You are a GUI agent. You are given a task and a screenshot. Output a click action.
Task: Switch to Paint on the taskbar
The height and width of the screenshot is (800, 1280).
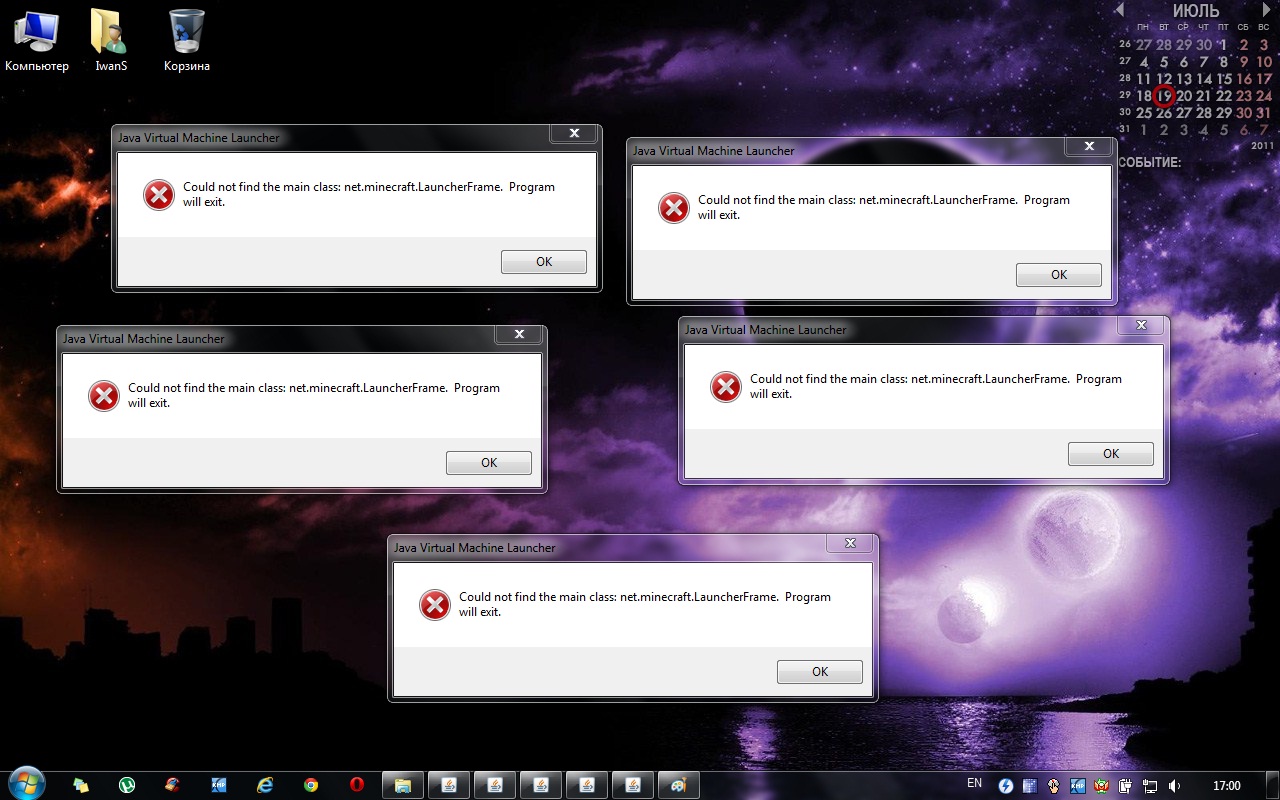coord(679,785)
